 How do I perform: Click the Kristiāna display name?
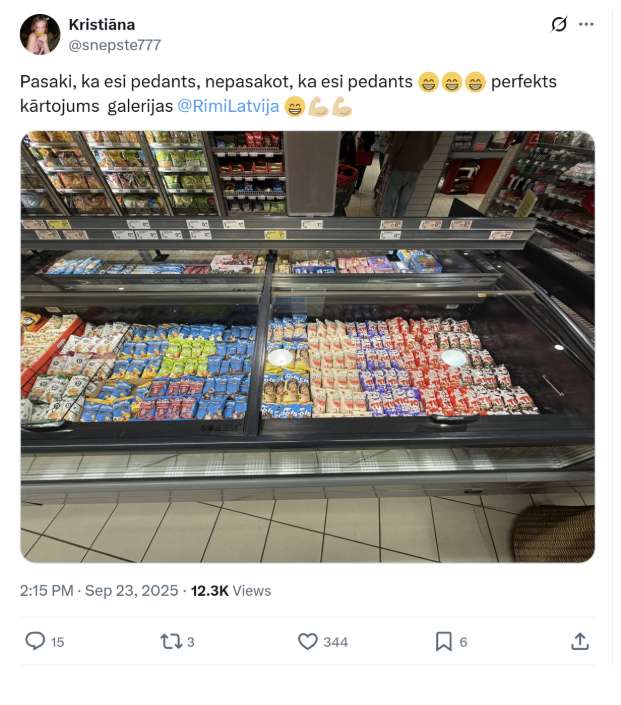click(x=102, y=24)
